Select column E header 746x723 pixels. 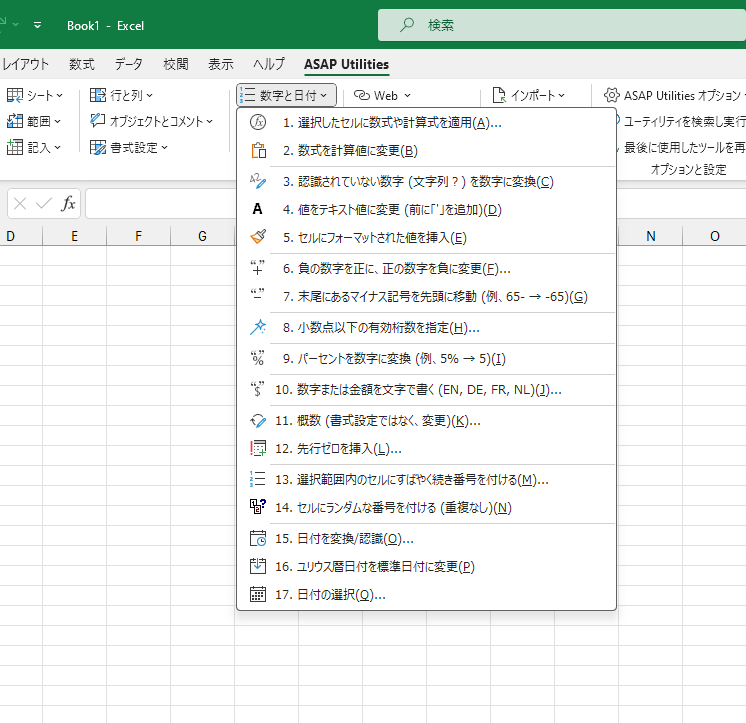pos(75,236)
